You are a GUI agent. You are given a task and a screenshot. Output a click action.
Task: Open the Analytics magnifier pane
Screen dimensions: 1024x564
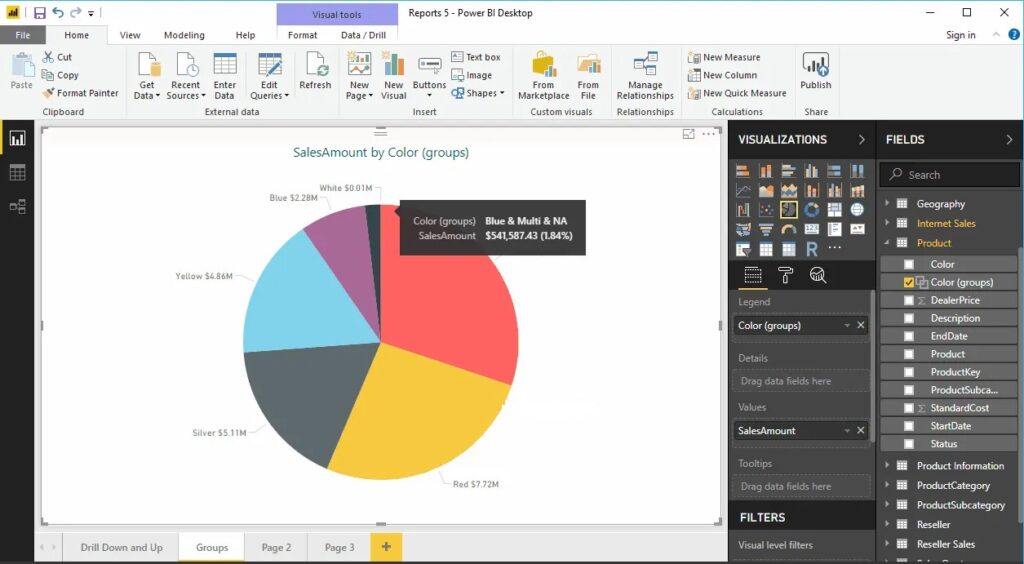tap(818, 275)
